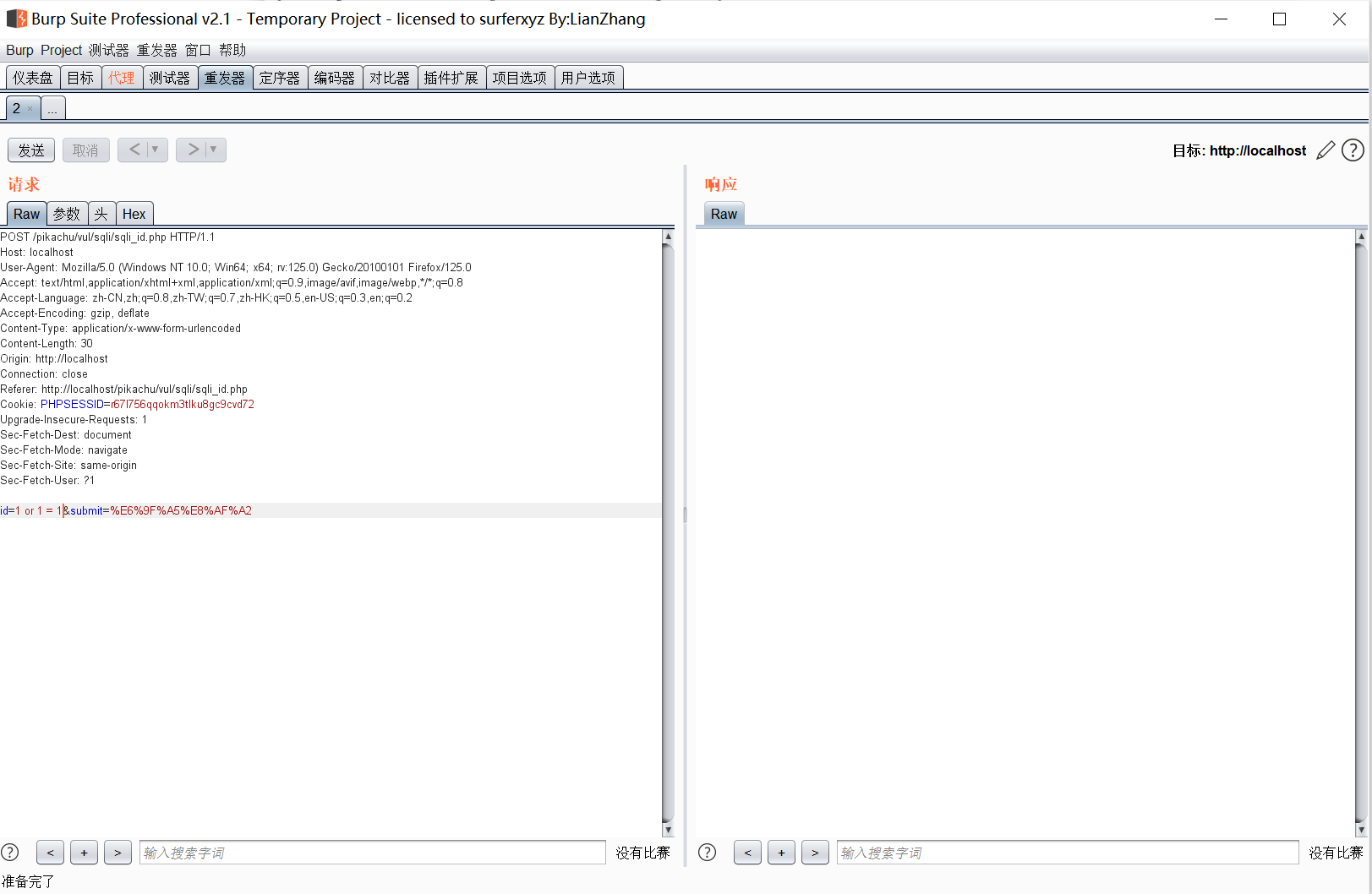
Task: Click the Content-Type header line
Action: point(121,328)
